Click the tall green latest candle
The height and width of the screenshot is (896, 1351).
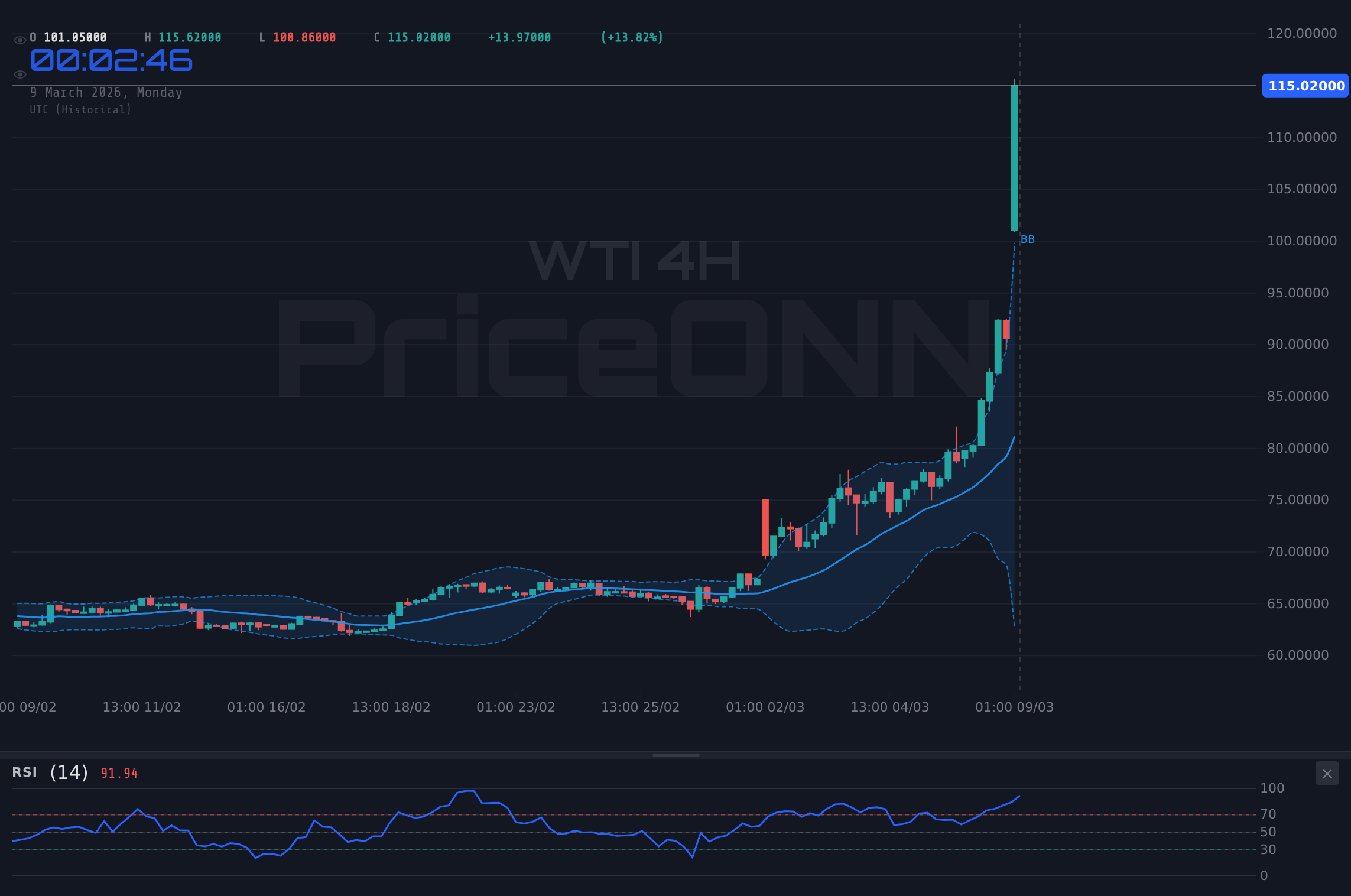(1015, 158)
